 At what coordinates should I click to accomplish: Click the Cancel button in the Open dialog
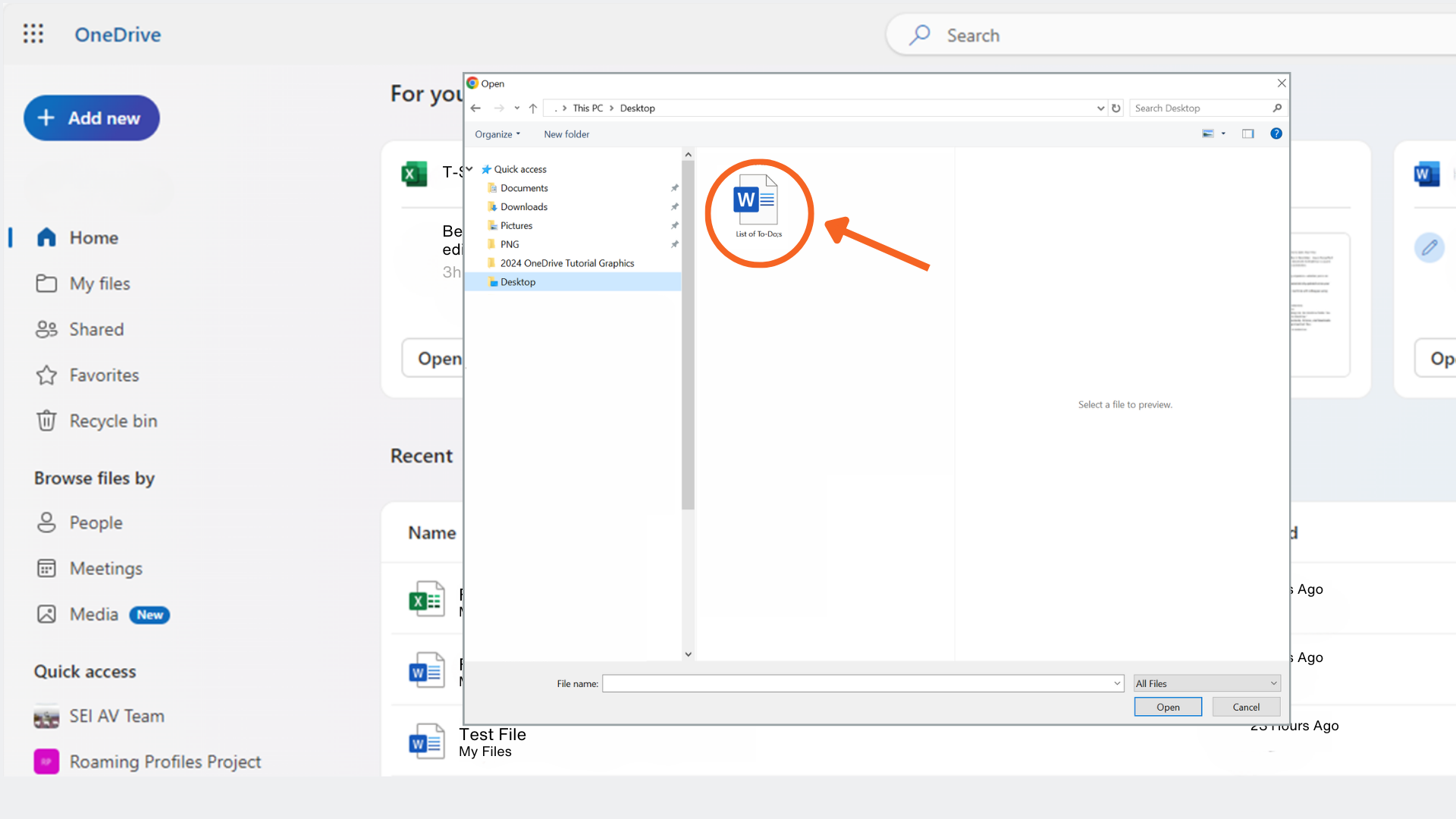1246,706
